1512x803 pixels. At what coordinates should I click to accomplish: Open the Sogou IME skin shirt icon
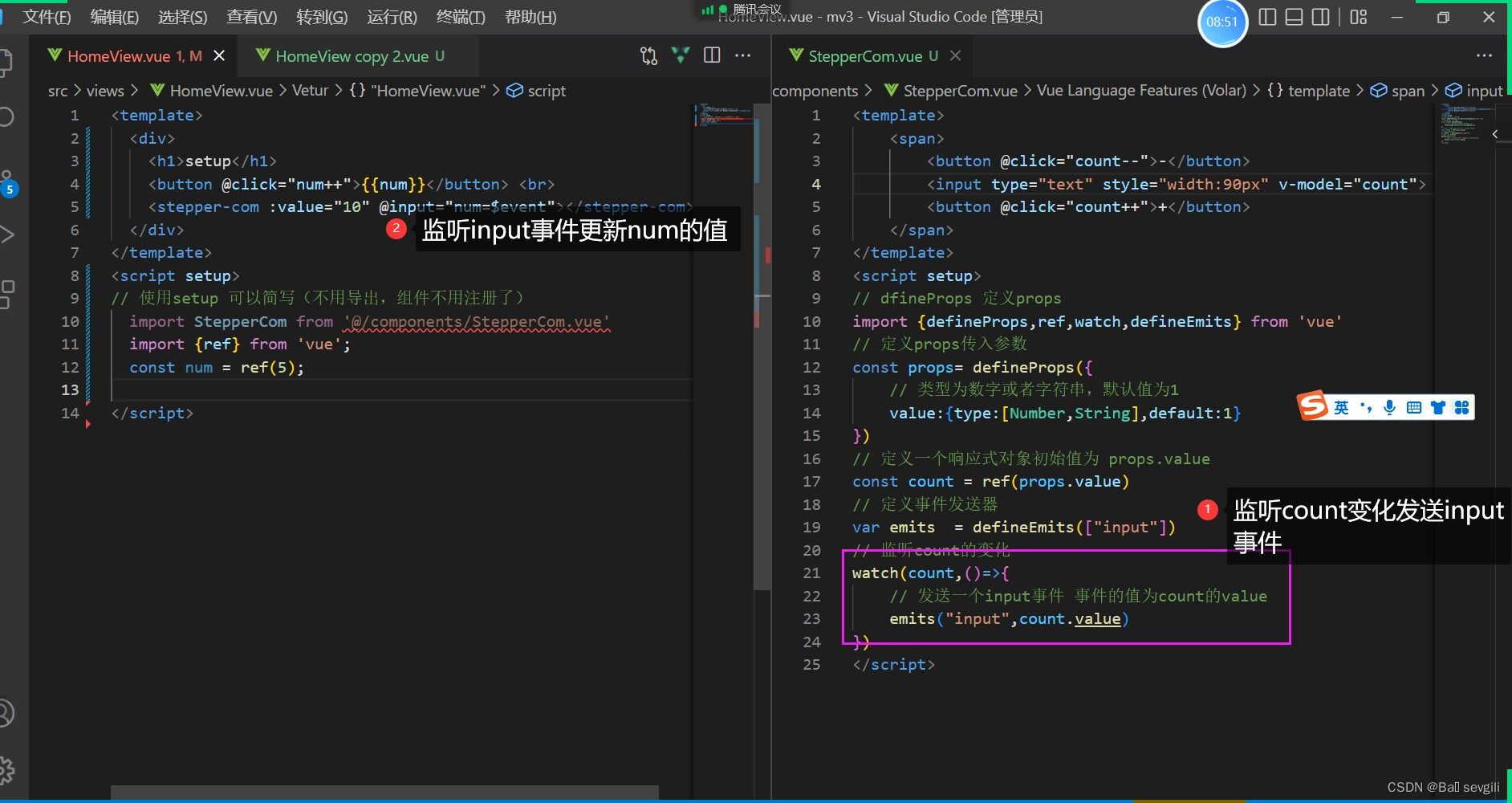[1438, 408]
